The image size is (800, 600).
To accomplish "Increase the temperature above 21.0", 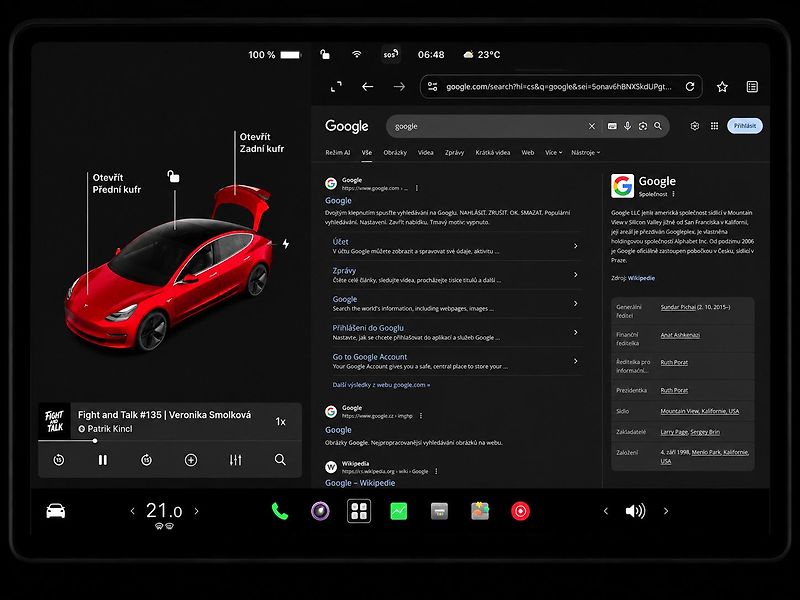I will [x=196, y=511].
